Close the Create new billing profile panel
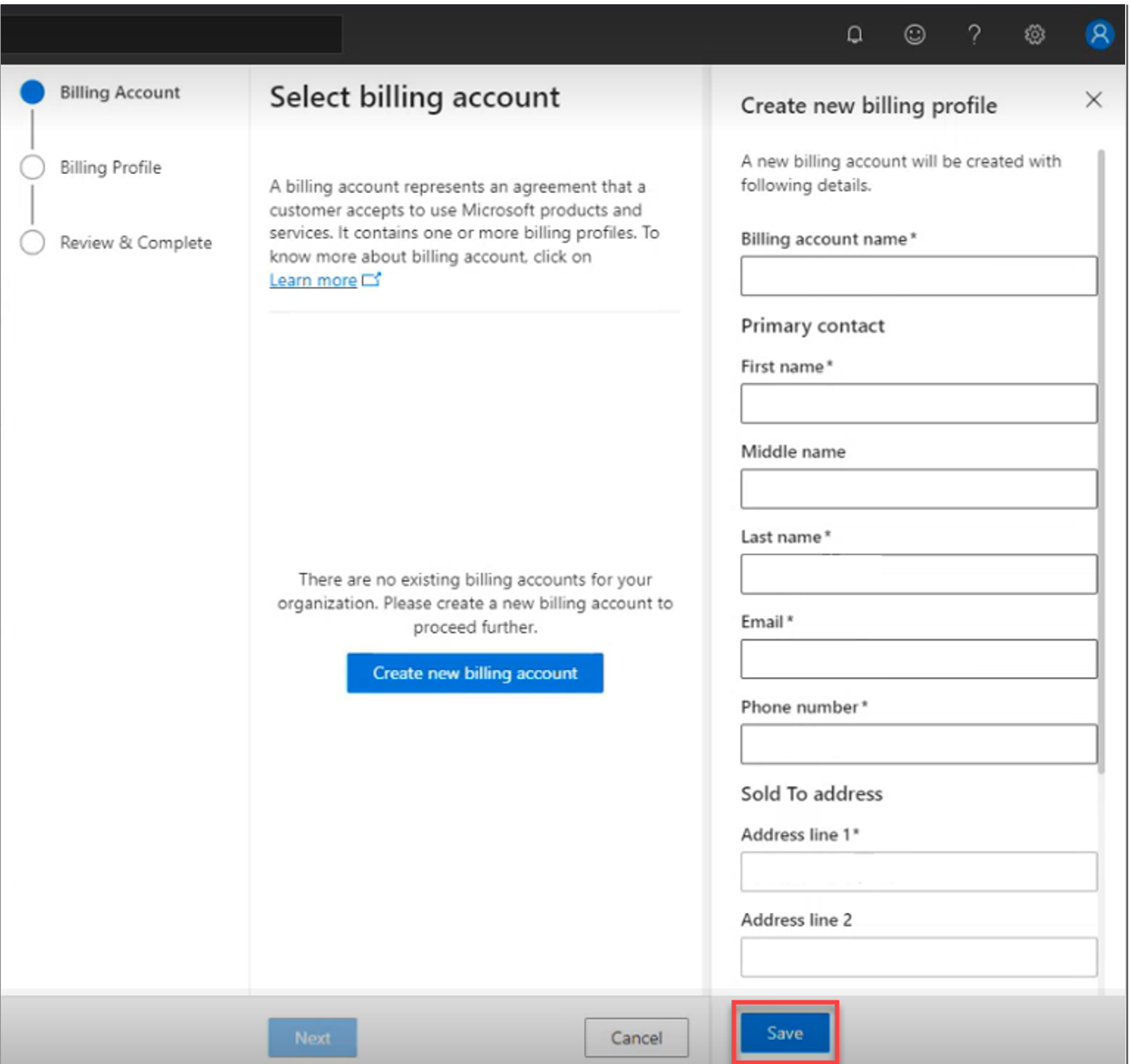Screen dimensions: 1131x1064 tap(1093, 100)
